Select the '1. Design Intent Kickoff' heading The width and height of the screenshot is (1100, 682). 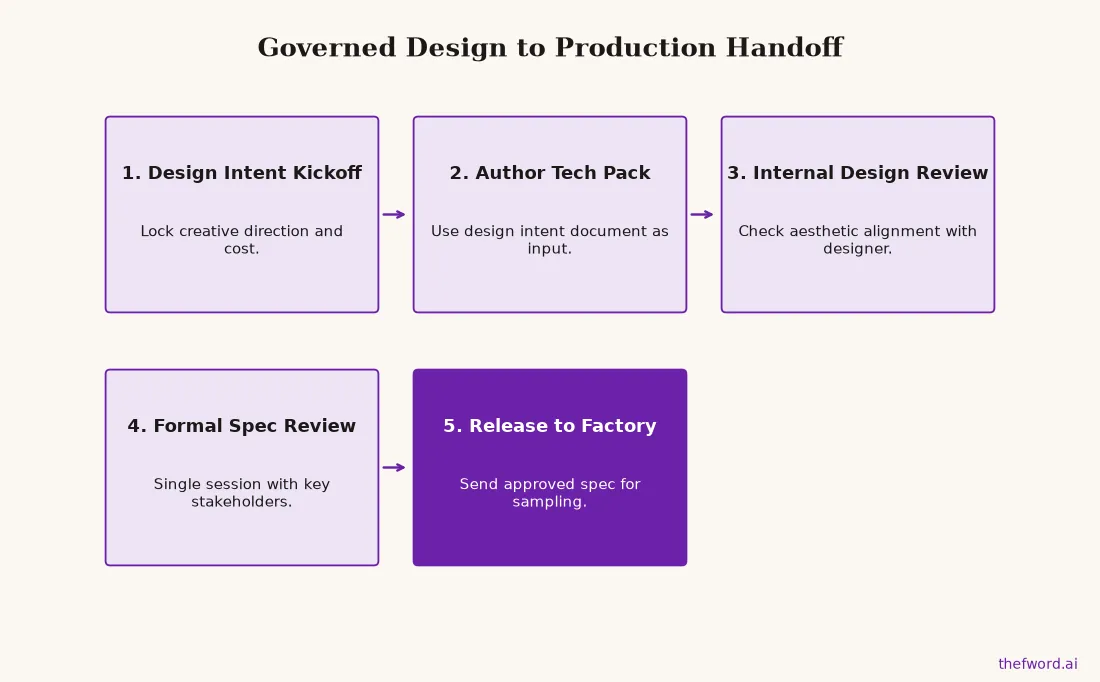[x=242, y=173]
